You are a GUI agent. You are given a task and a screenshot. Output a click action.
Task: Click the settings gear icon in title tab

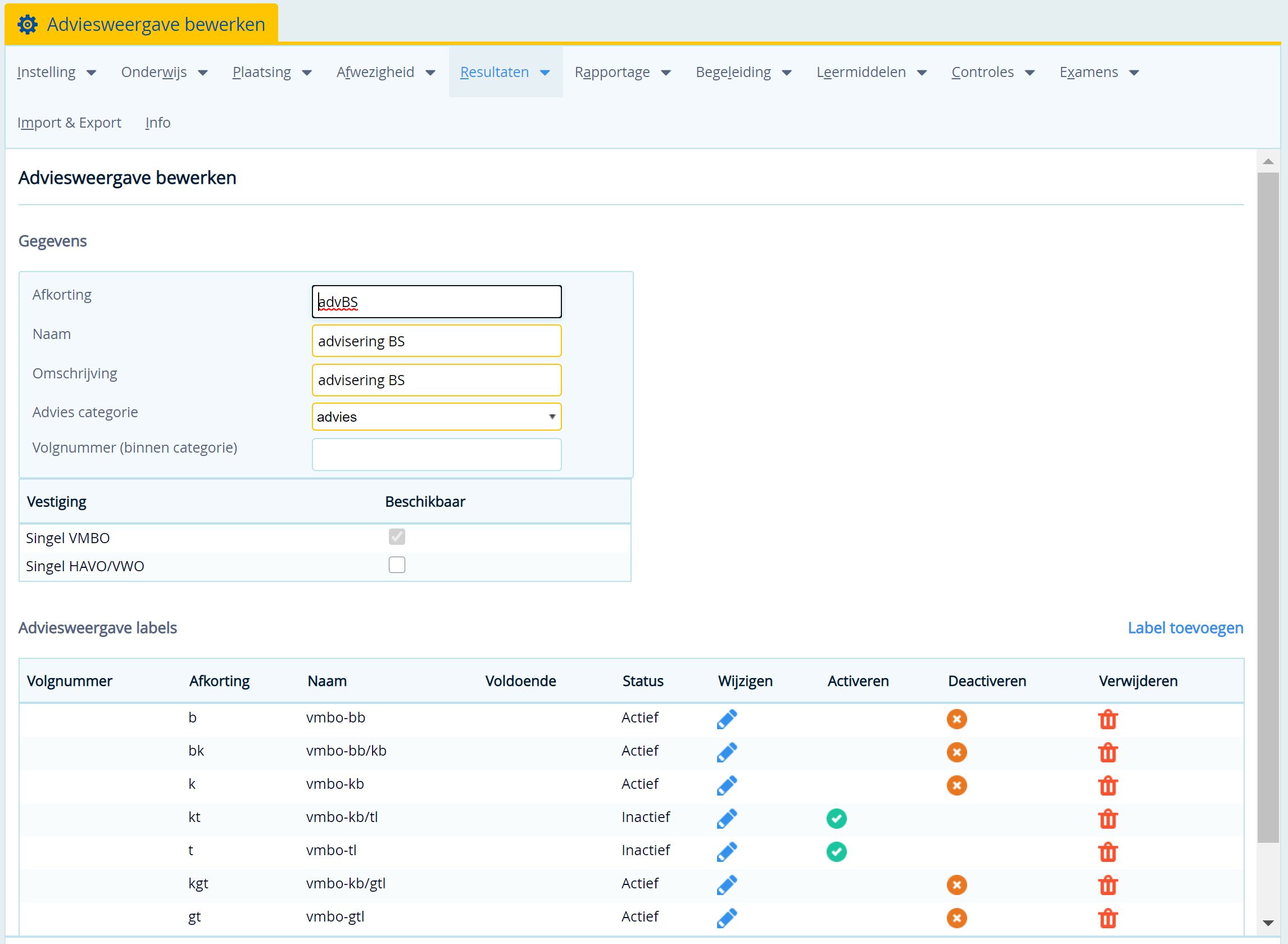[28, 25]
